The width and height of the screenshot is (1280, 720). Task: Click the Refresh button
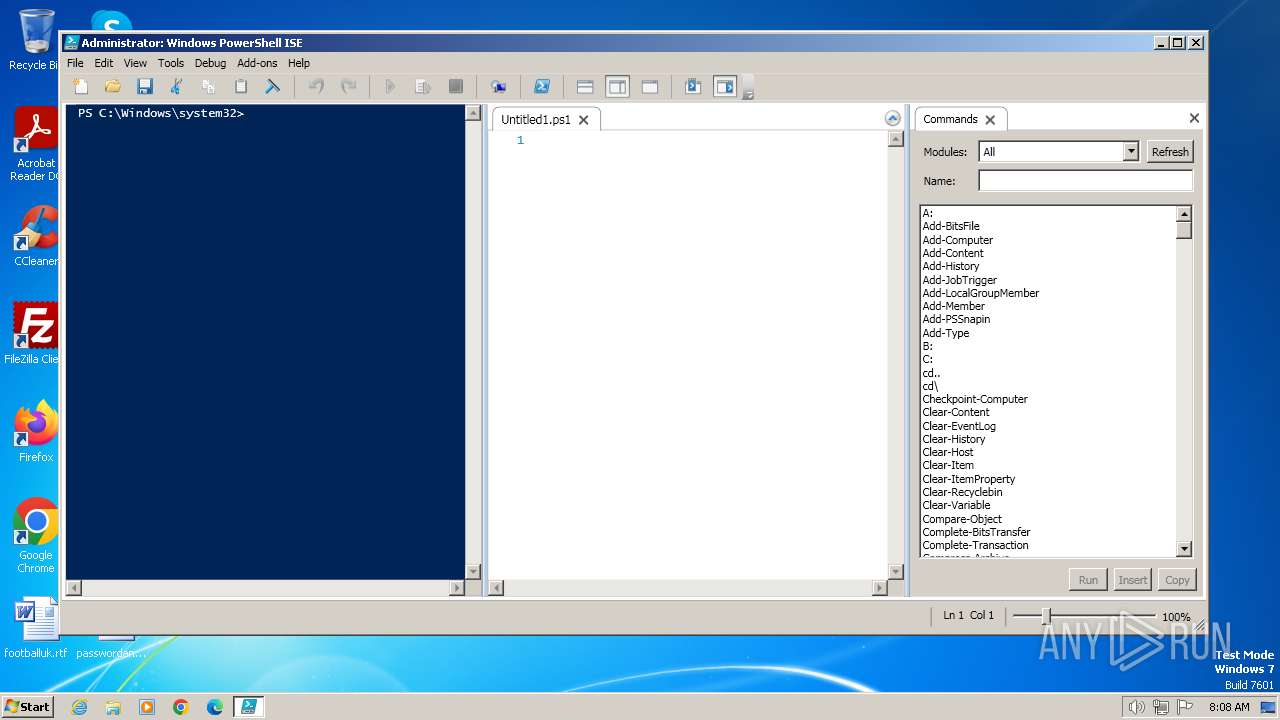click(1170, 152)
